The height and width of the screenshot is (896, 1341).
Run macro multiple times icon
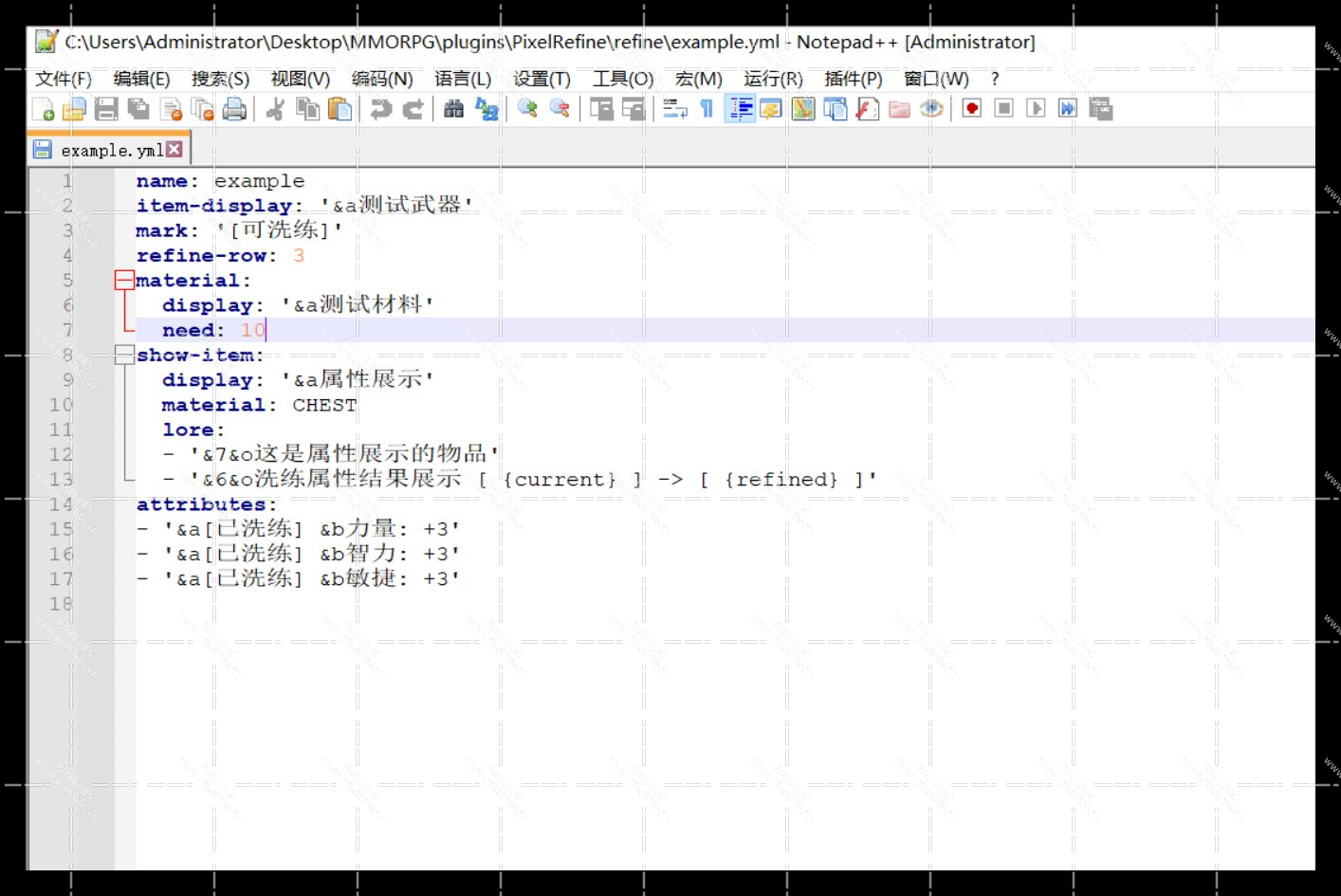(x=1068, y=109)
